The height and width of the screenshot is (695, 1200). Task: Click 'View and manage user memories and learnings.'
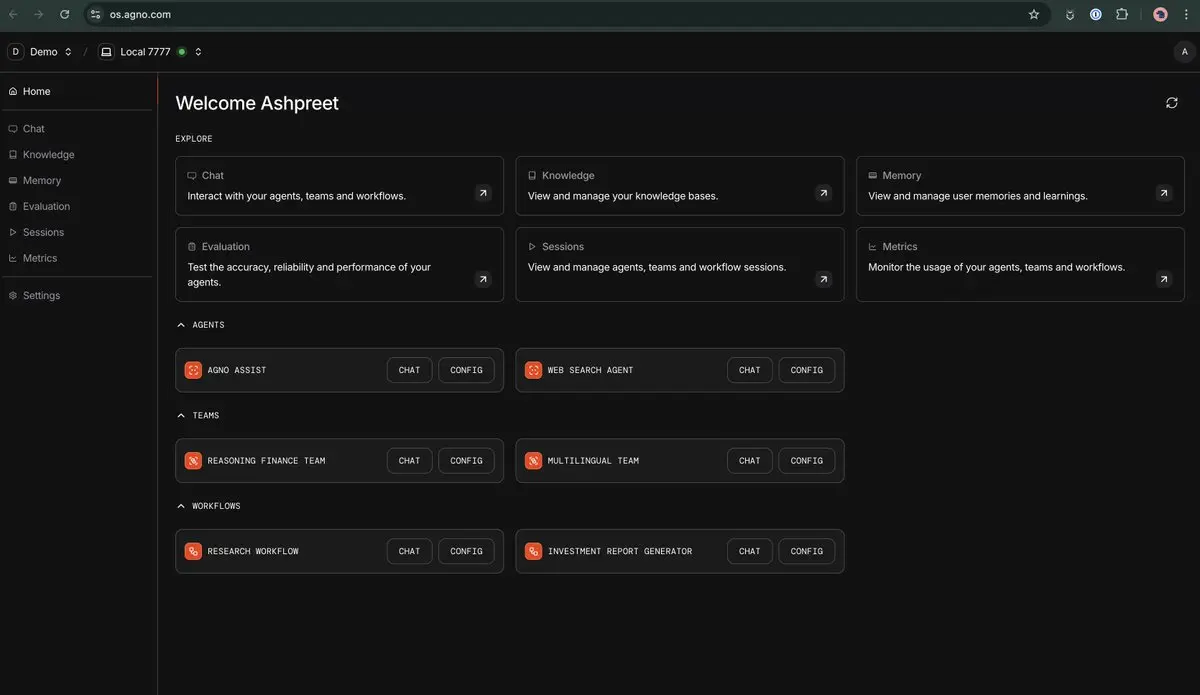(978, 196)
